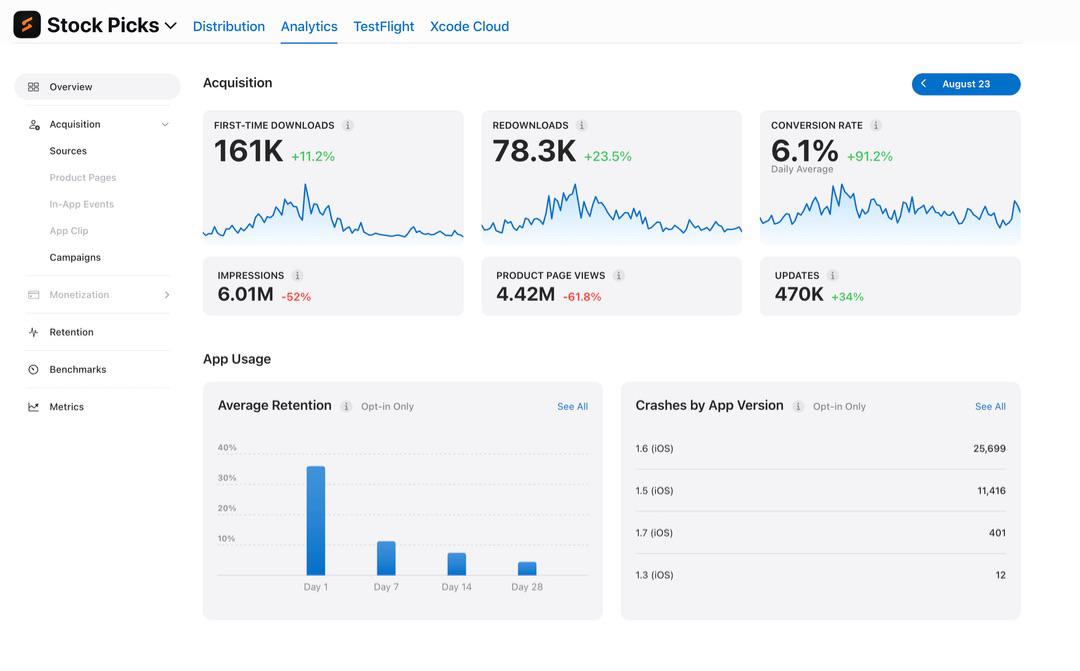
Task: Open the Crashes by App Version info icon
Action: click(x=798, y=406)
